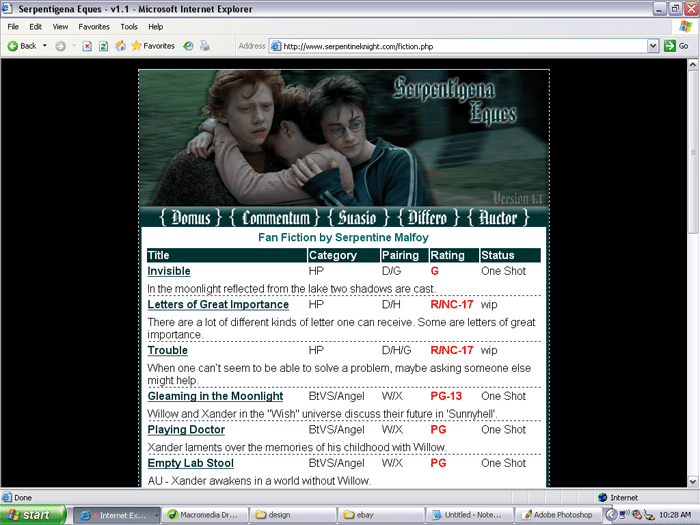Screen dimensions: 700x525
Task: Open the Back history dropdown arrow
Action: [45, 46]
